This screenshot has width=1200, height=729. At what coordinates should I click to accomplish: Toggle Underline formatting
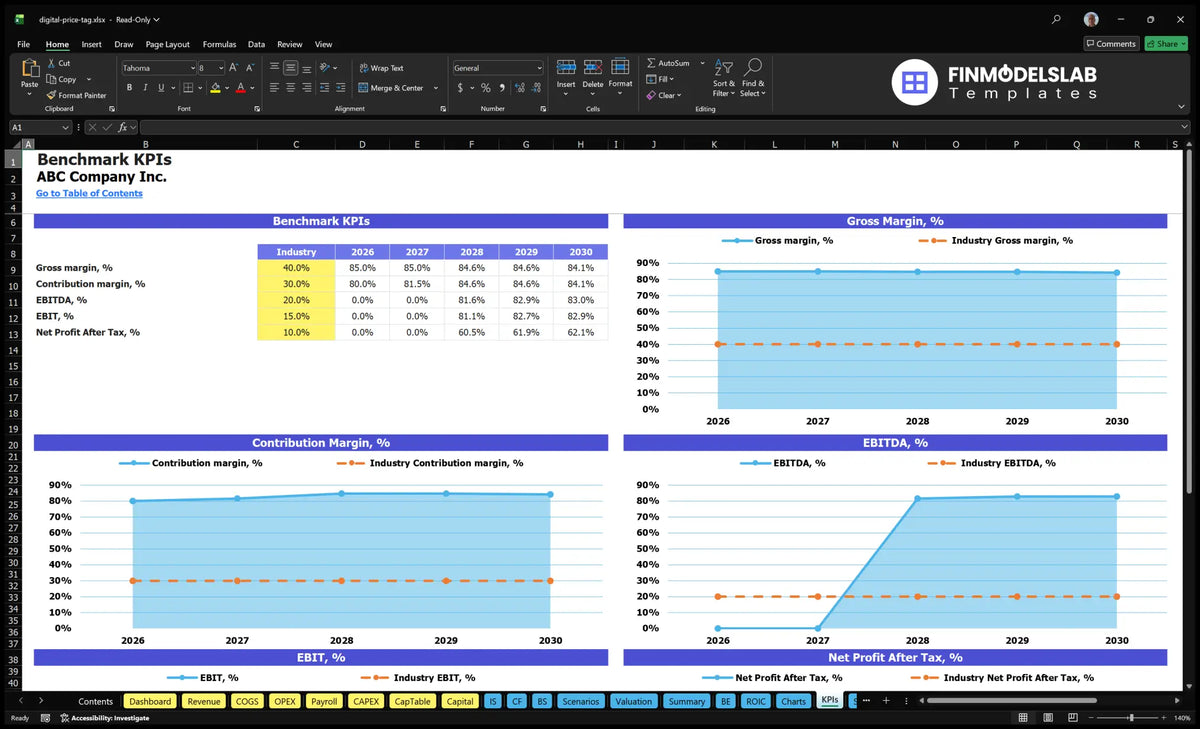tap(161, 88)
